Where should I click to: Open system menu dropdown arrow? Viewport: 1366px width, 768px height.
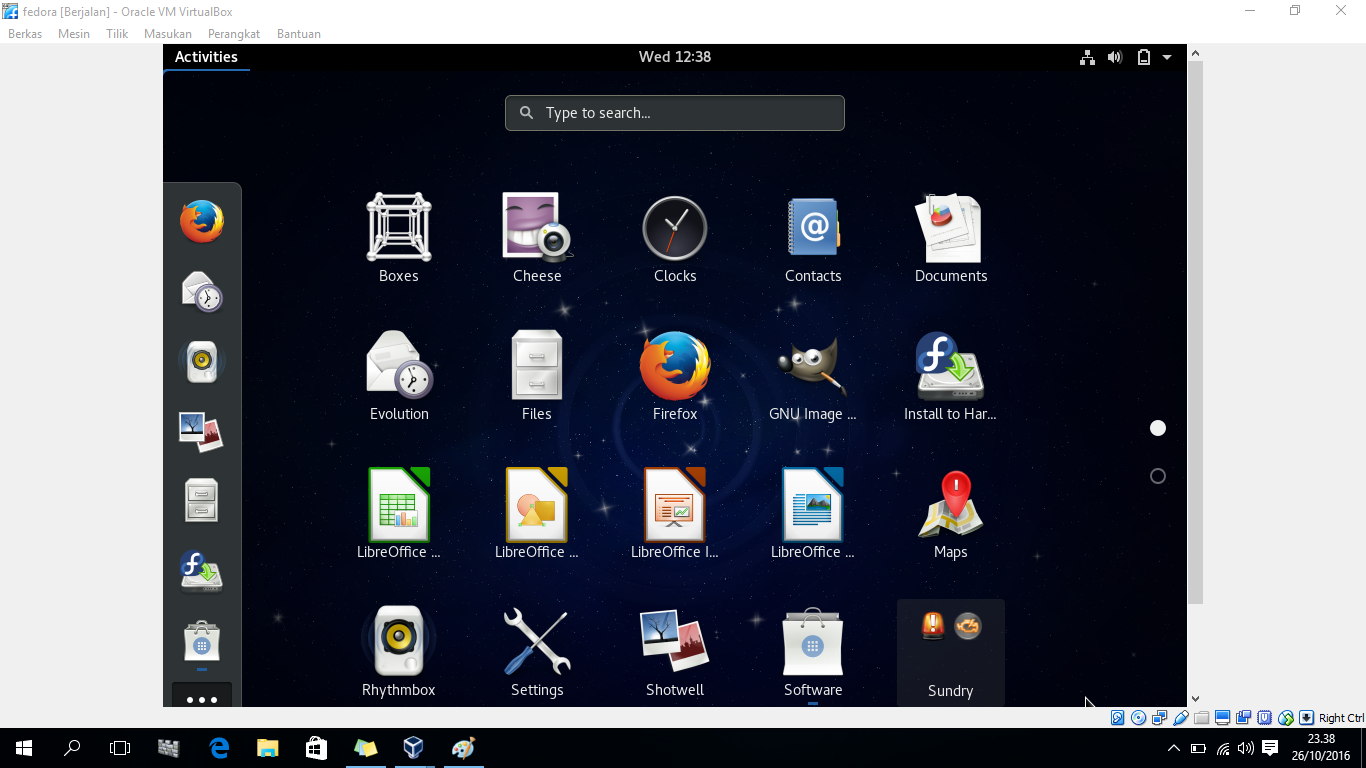pos(1167,58)
